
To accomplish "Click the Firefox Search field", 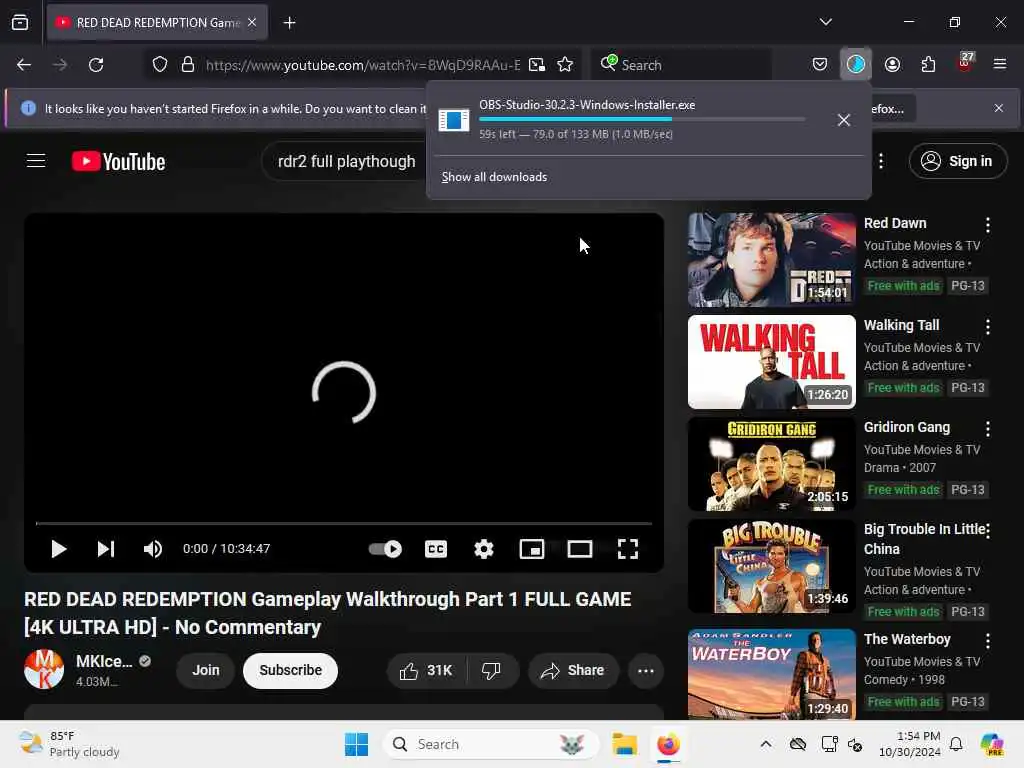I will [682, 65].
